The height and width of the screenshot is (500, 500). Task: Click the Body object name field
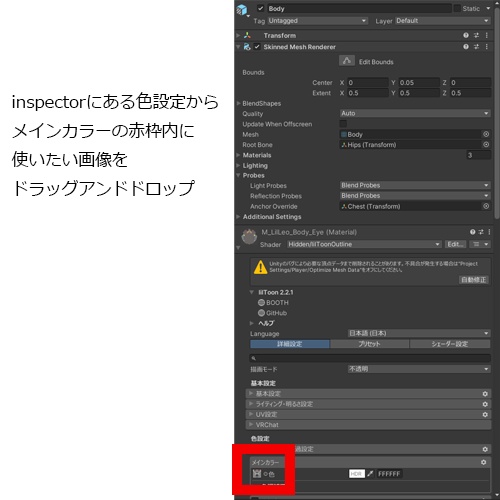tap(359, 8)
